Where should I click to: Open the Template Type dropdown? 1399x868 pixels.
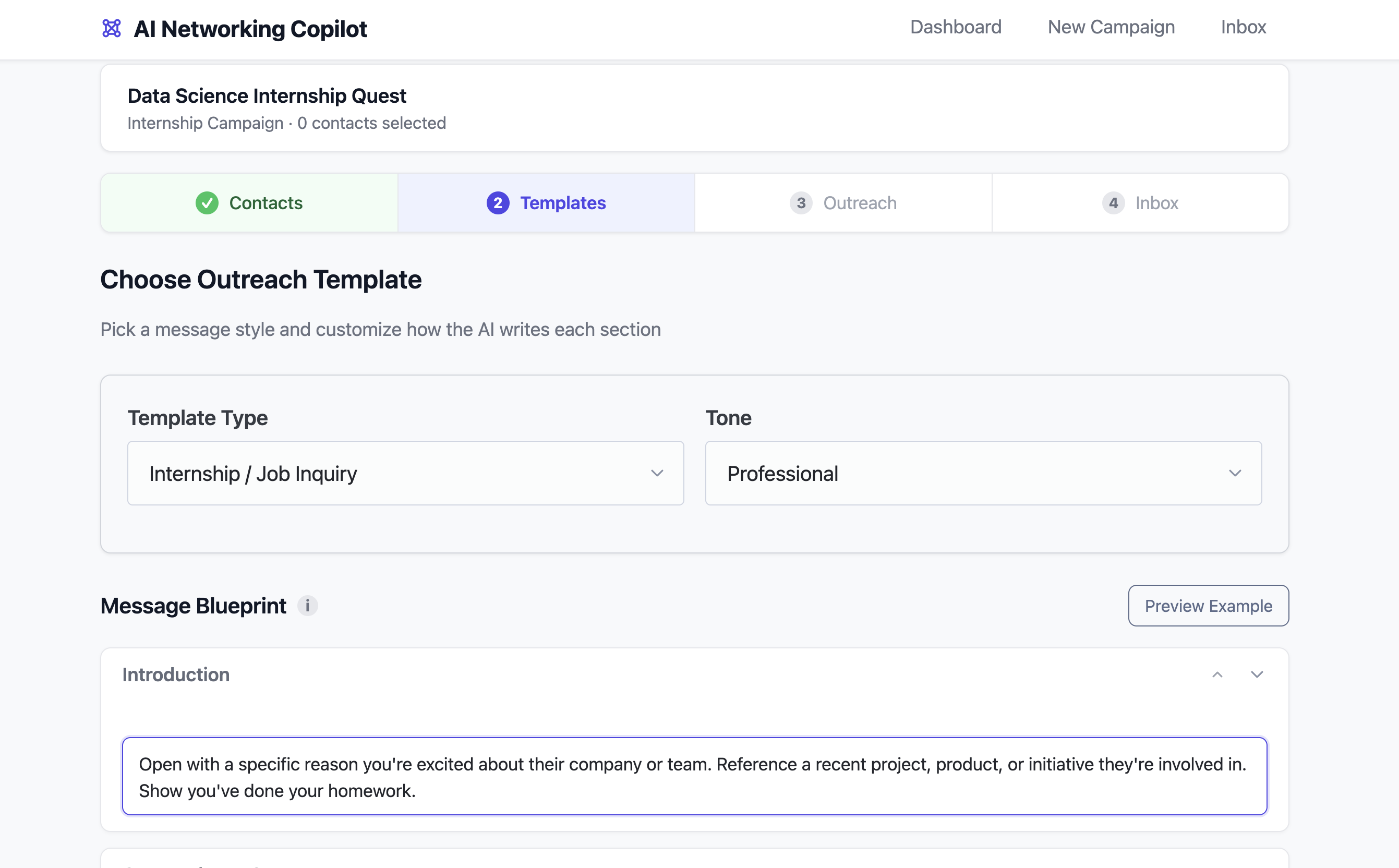pyautogui.click(x=405, y=473)
